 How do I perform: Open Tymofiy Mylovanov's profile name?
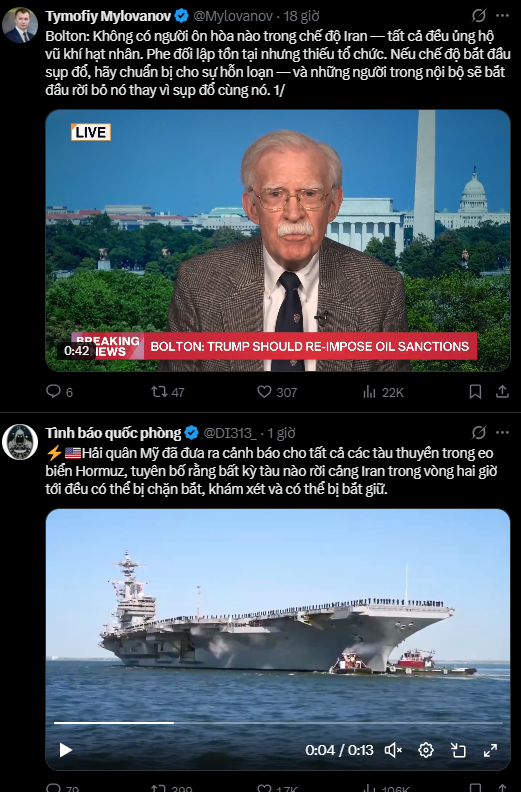coord(108,16)
